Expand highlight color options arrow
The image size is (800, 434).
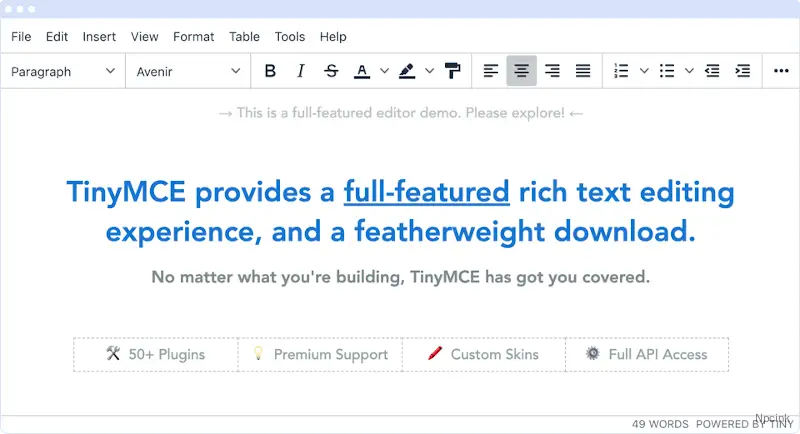click(430, 71)
